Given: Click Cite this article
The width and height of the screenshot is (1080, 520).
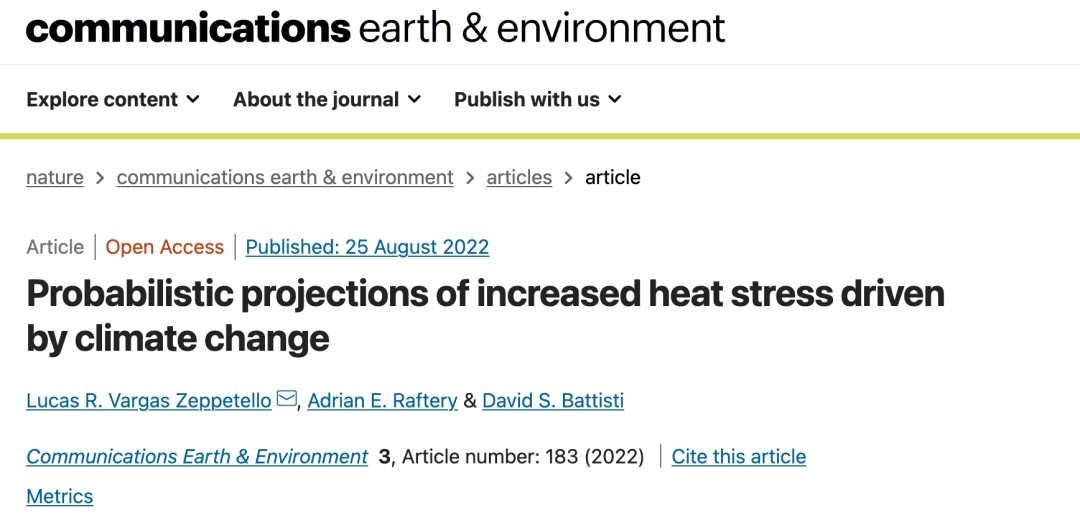Looking at the screenshot, I should coord(738,457).
